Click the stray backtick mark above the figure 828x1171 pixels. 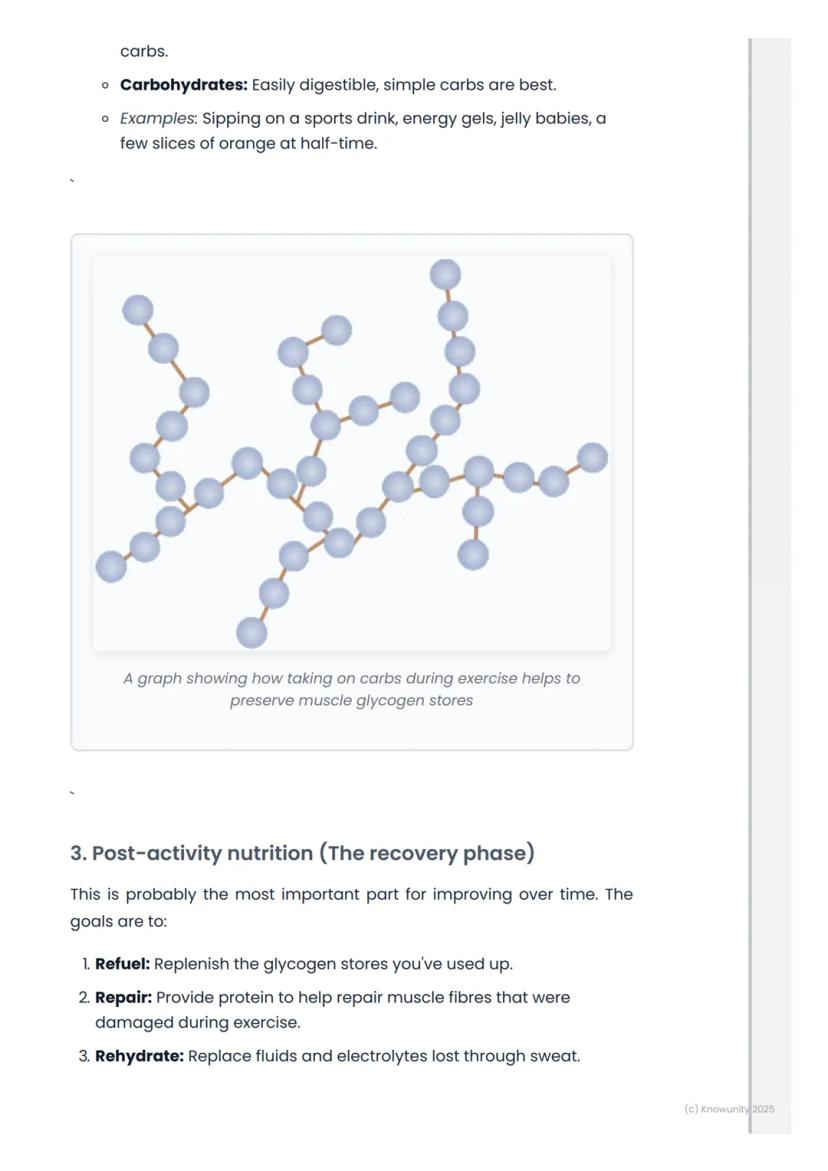[72, 181]
